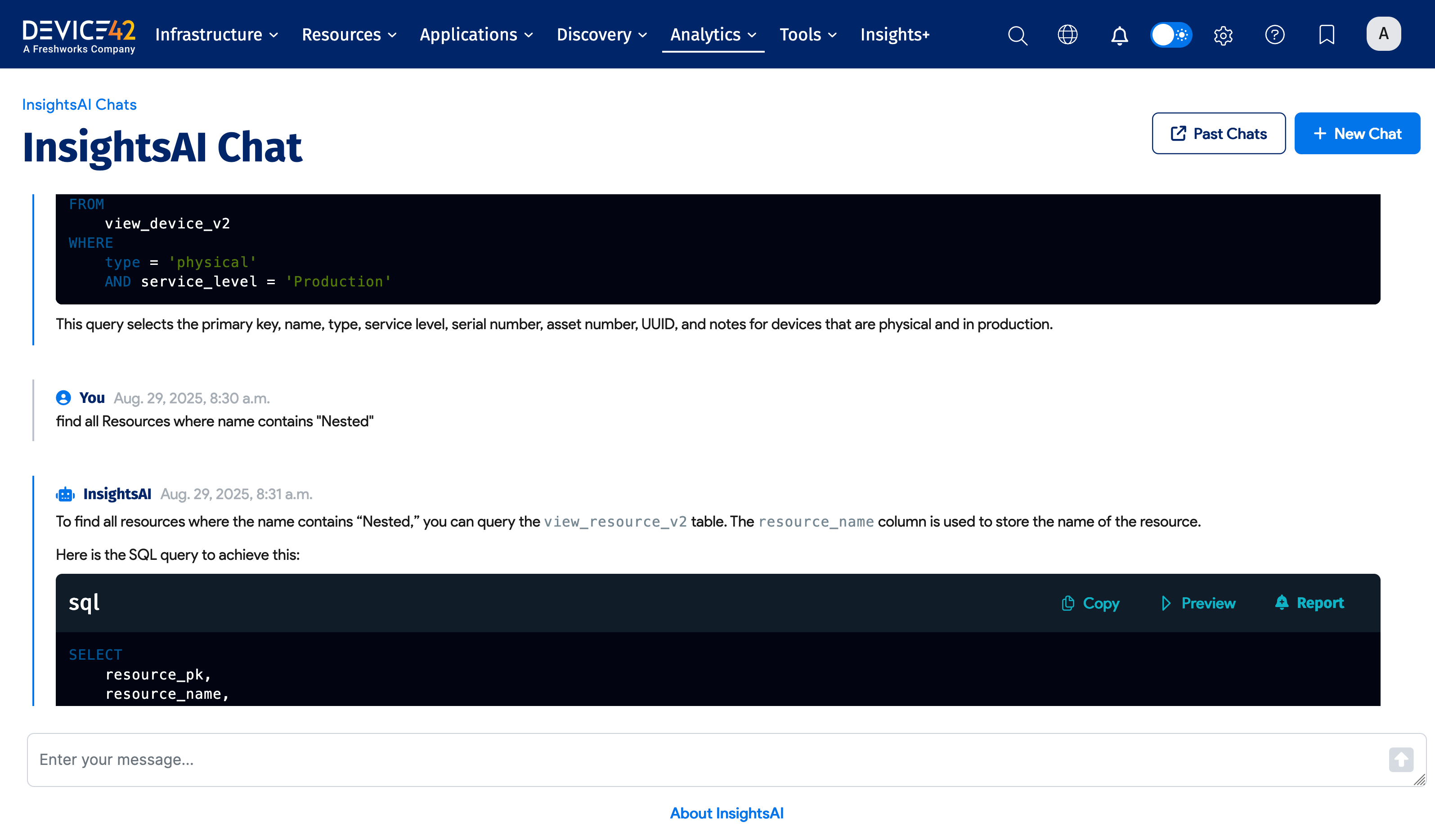Click the send message arrow icon
1435x840 pixels.
coord(1400,759)
